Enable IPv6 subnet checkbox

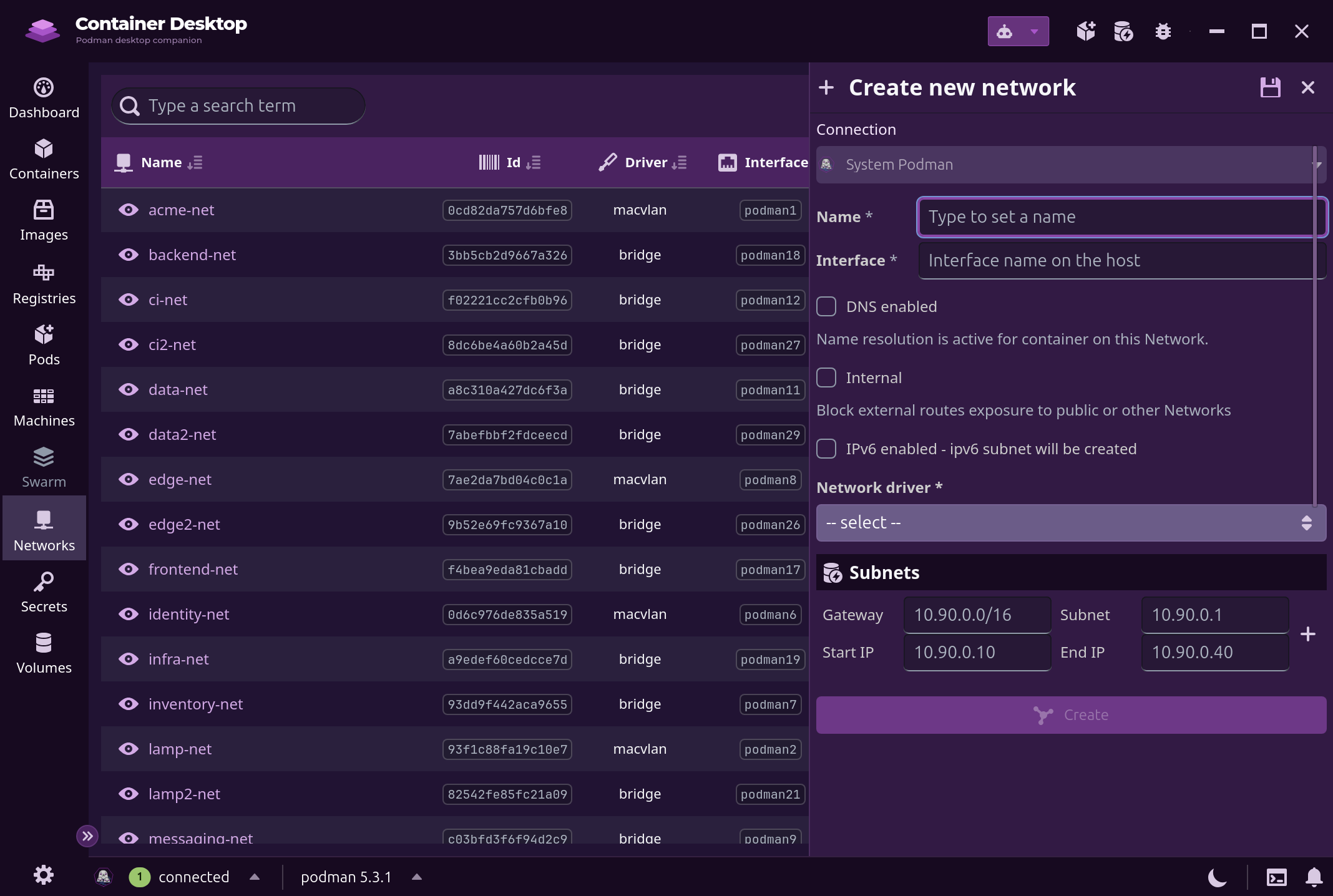pos(826,449)
